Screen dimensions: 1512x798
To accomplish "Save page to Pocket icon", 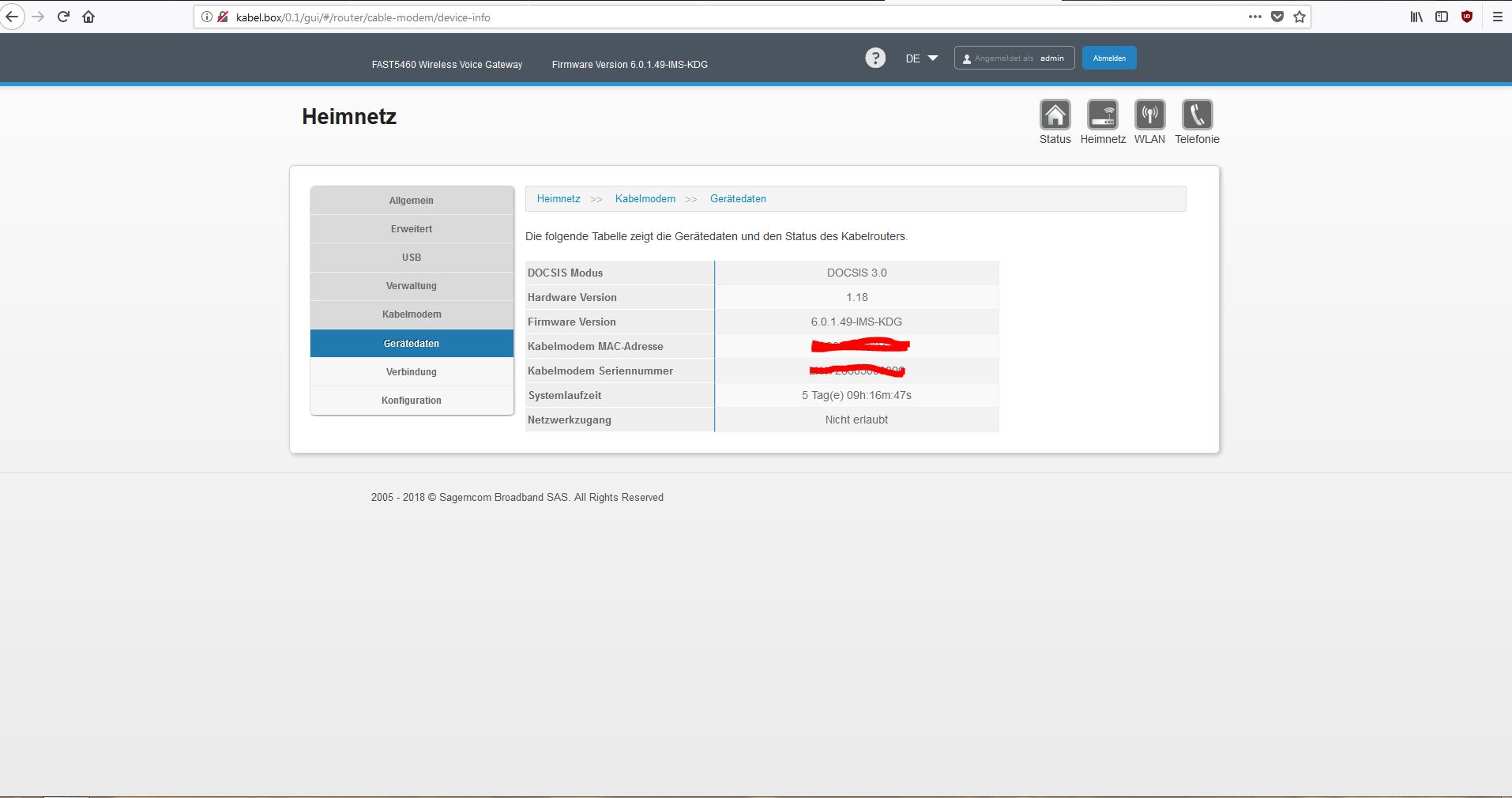I will pyautogui.click(x=1277, y=17).
